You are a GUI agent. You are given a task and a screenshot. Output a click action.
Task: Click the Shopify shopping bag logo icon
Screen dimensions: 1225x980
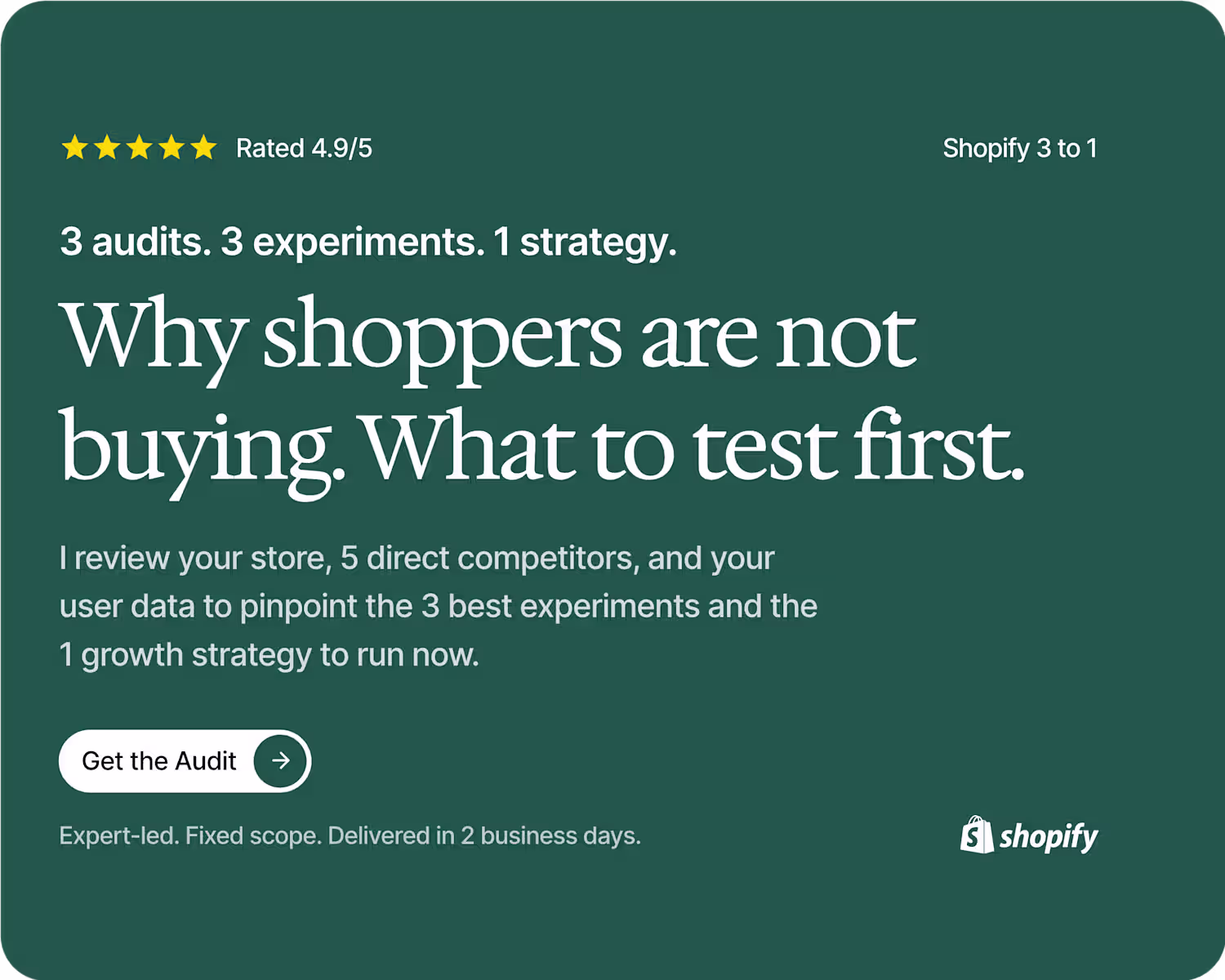[977, 835]
